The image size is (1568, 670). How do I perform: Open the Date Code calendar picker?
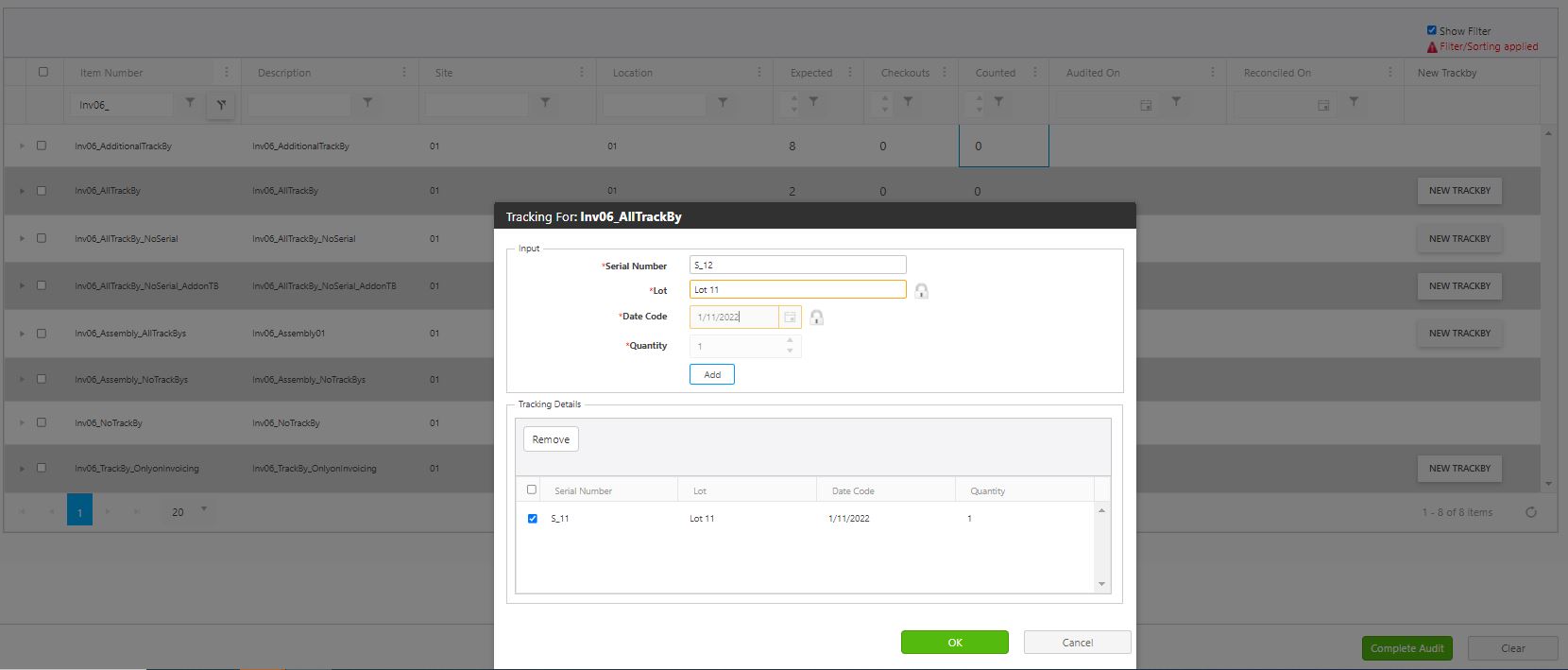[791, 318]
